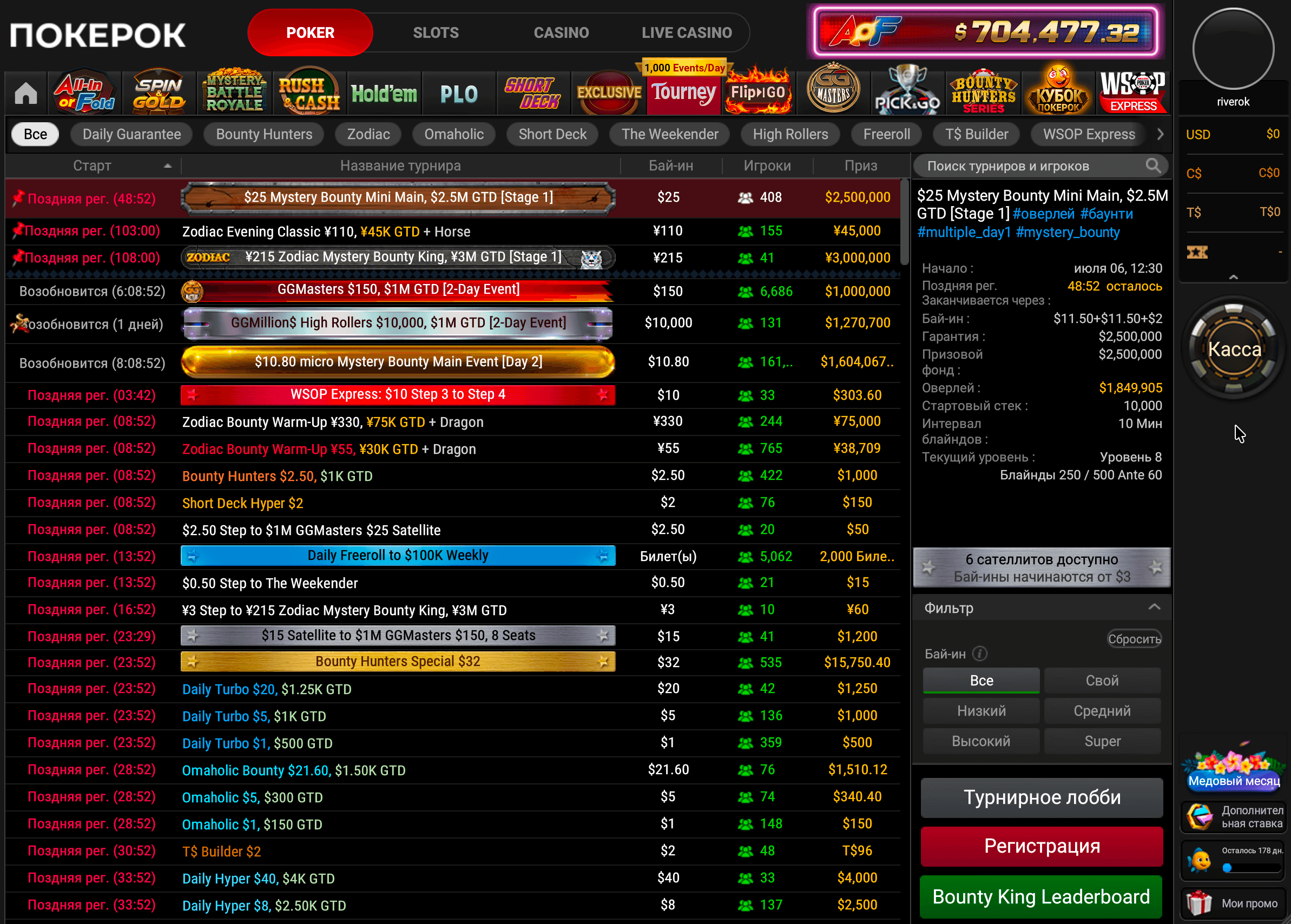Select the Свой buy-in filter
This screenshot has width=1291, height=924.
[x=1102, y=681]
